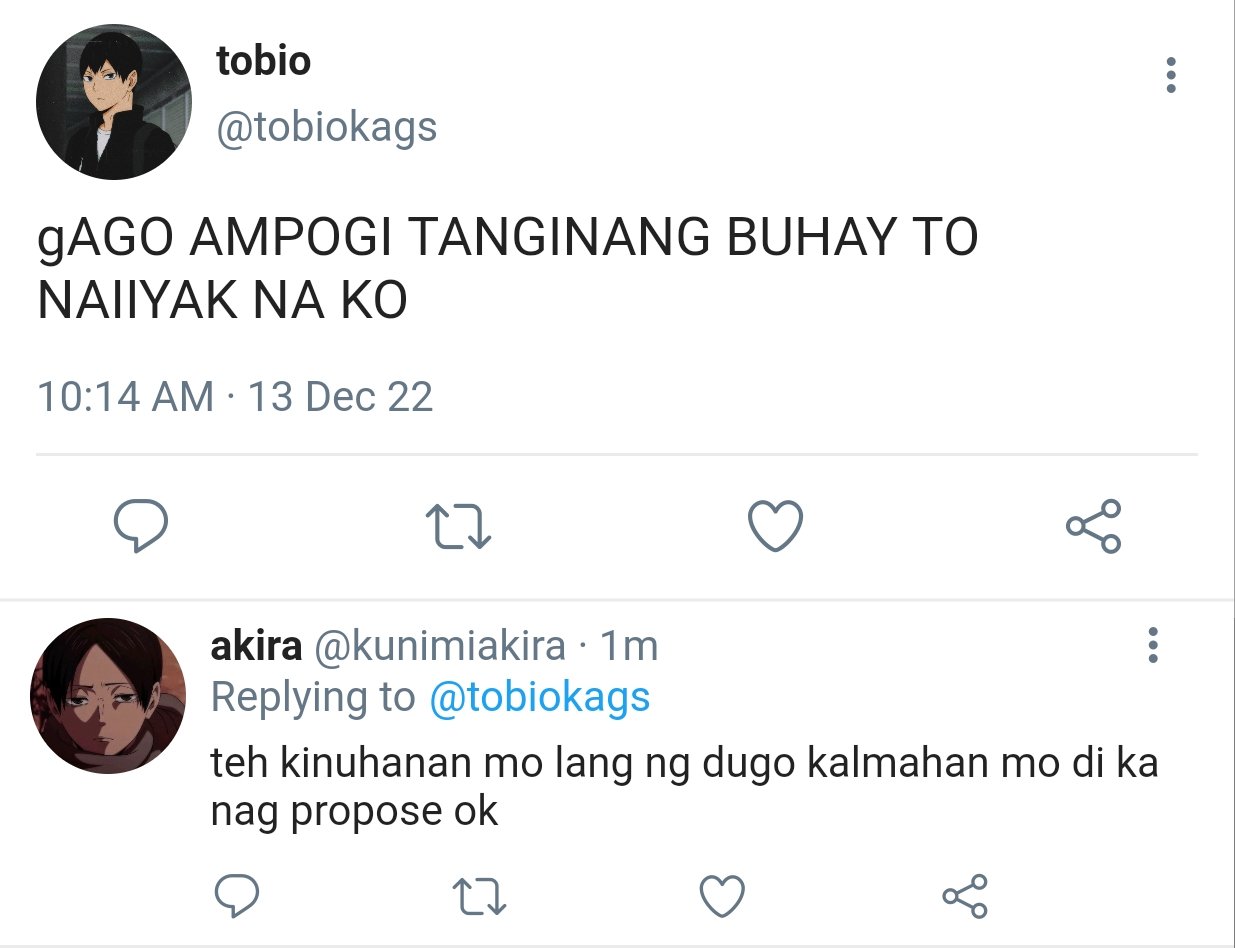Open akira's profile via display name
1235x948 pixels.
[256, 646]
